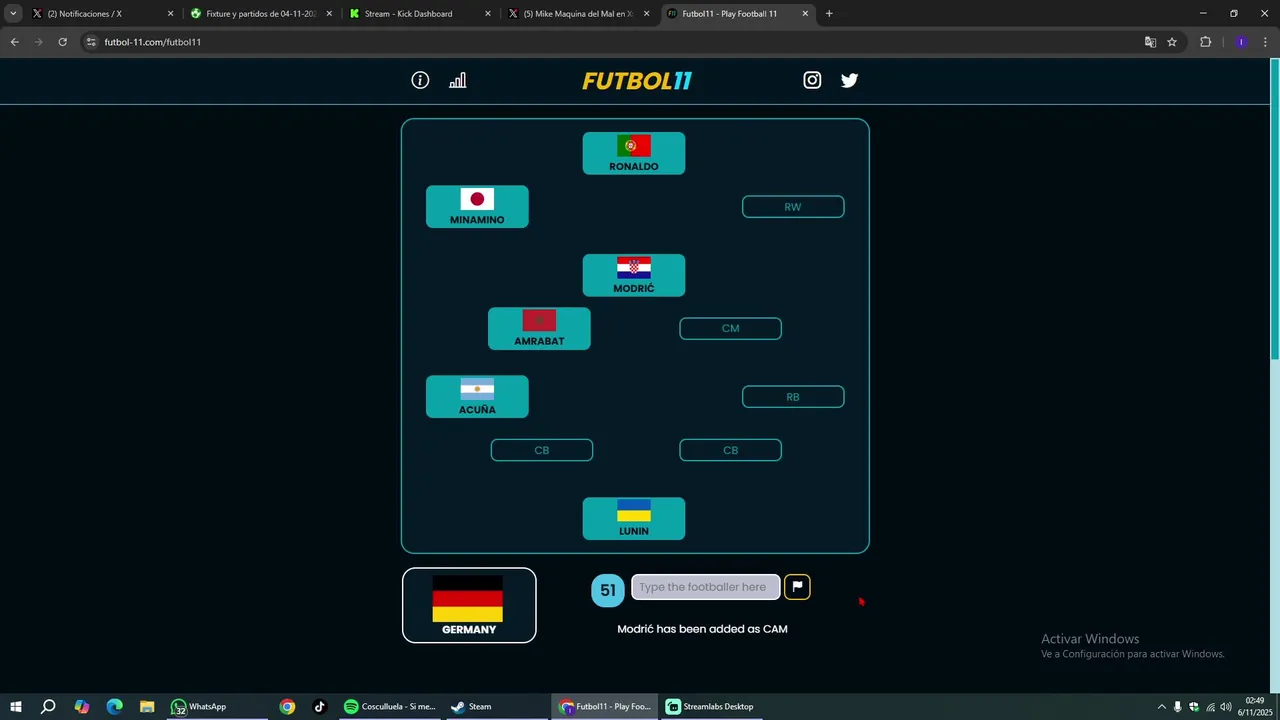The image size is (1280, 720).
Task: Click the Modrić player card
Action: point(634,275)
